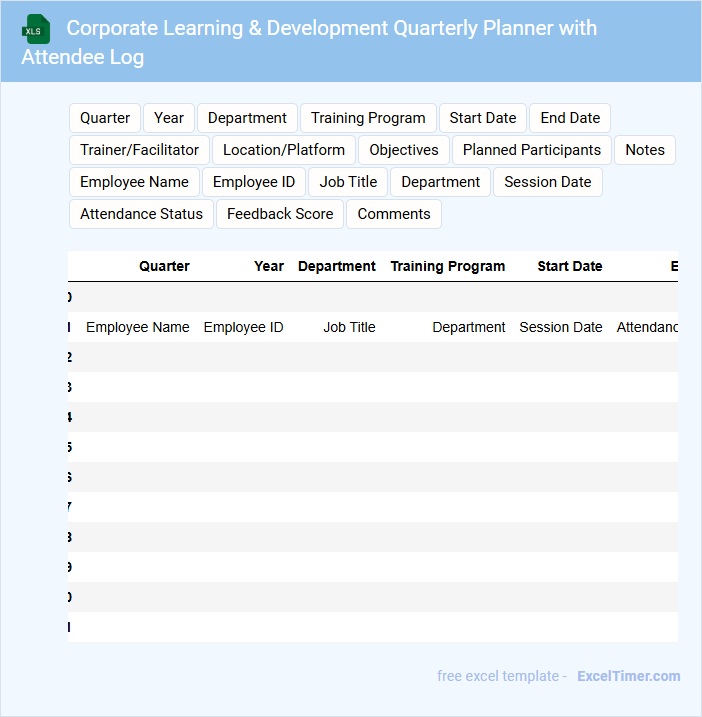The height and width of the screenshot is (717, 702).
Task: Select the Location/Platform tag
Action: click(x=284, y=150)
